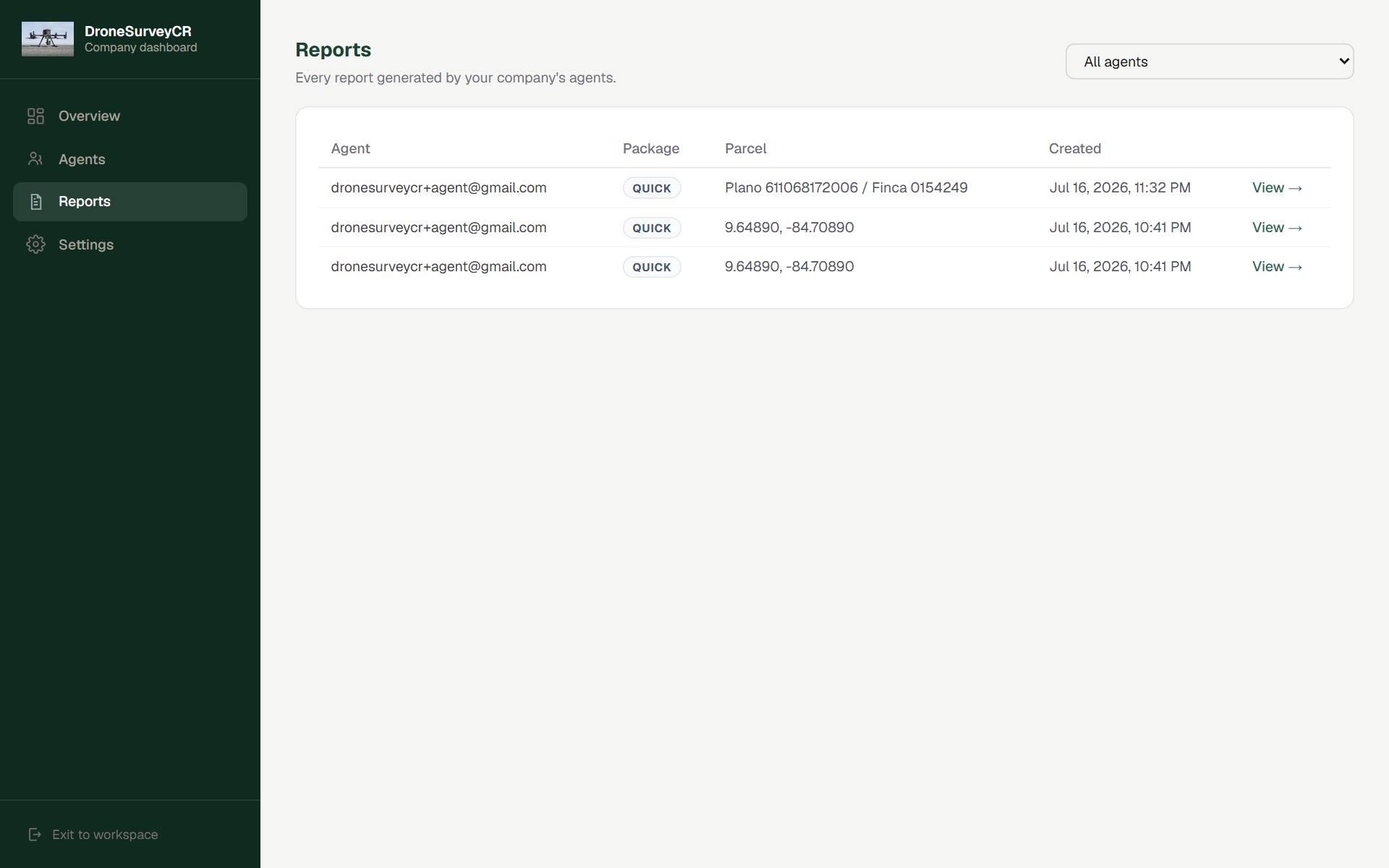This screenshot has height=868, width=1389.
Task: Click the 9.64890, -84.70890 parcel in last row
Action: [x=789, y=267]
